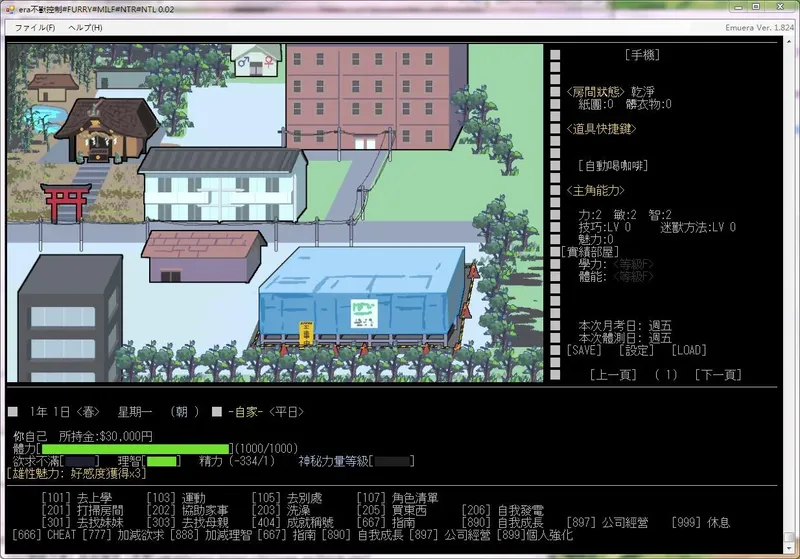
Task: Click the green 體力 stamina bar
Action: 135,449
